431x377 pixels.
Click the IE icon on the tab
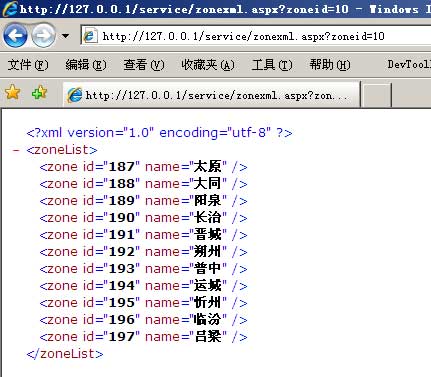tap(75, 95)
